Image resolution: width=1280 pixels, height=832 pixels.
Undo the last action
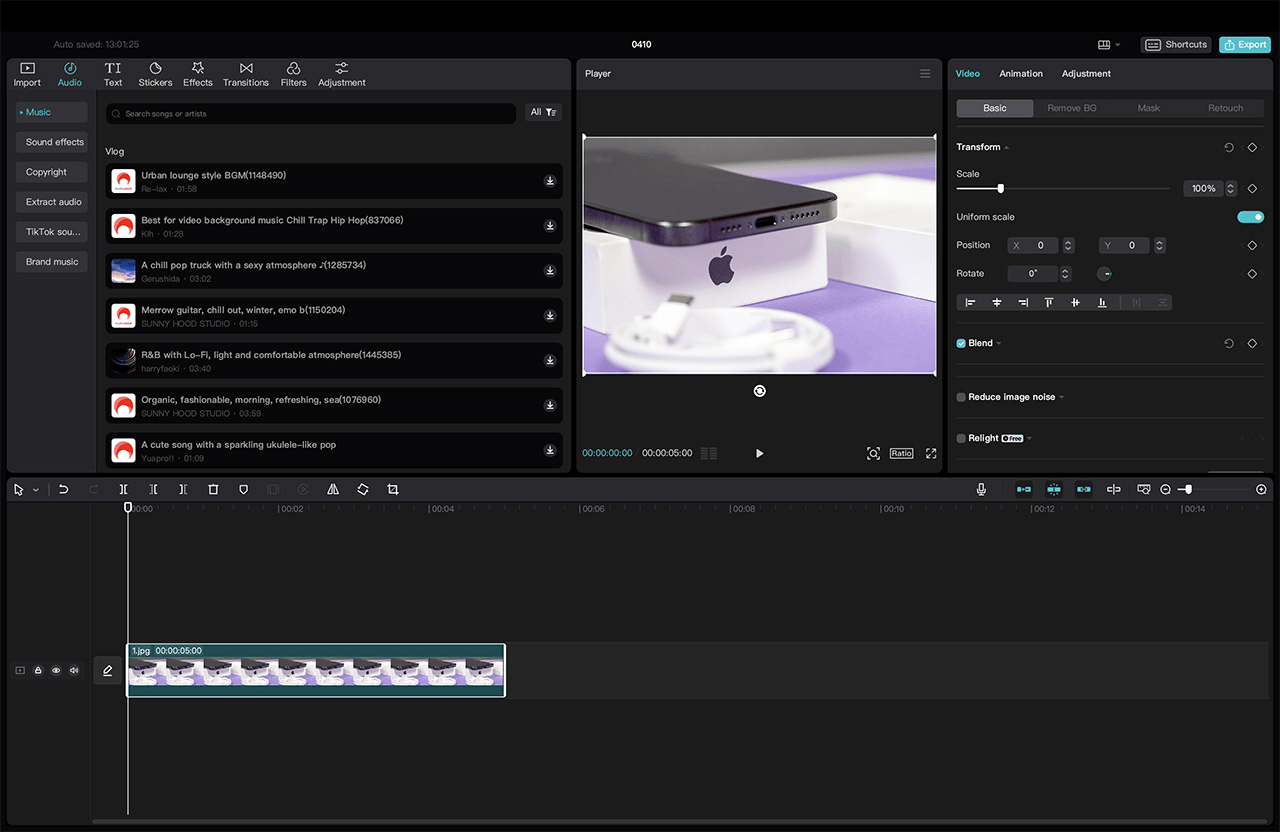pos(63,489)
